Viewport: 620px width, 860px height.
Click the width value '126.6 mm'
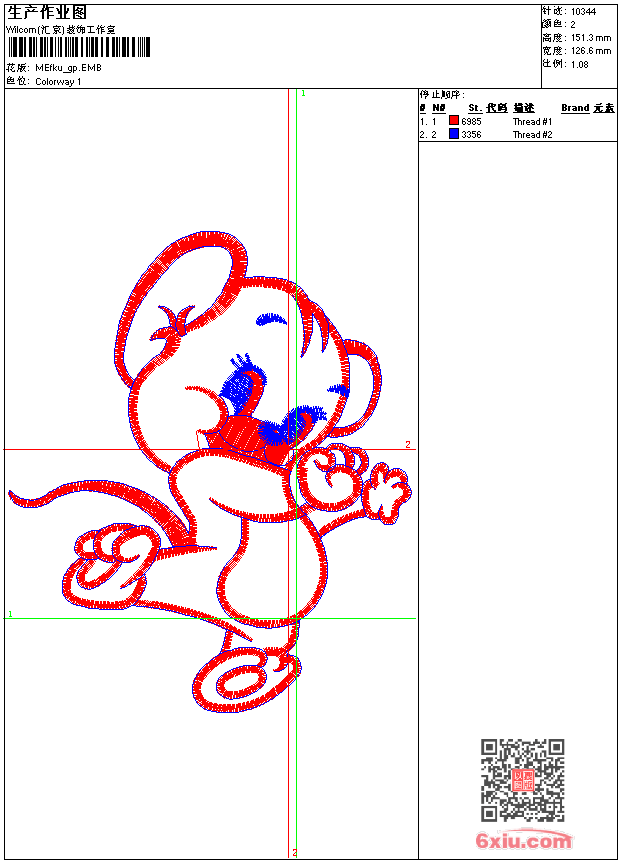(x=591, y=51)
